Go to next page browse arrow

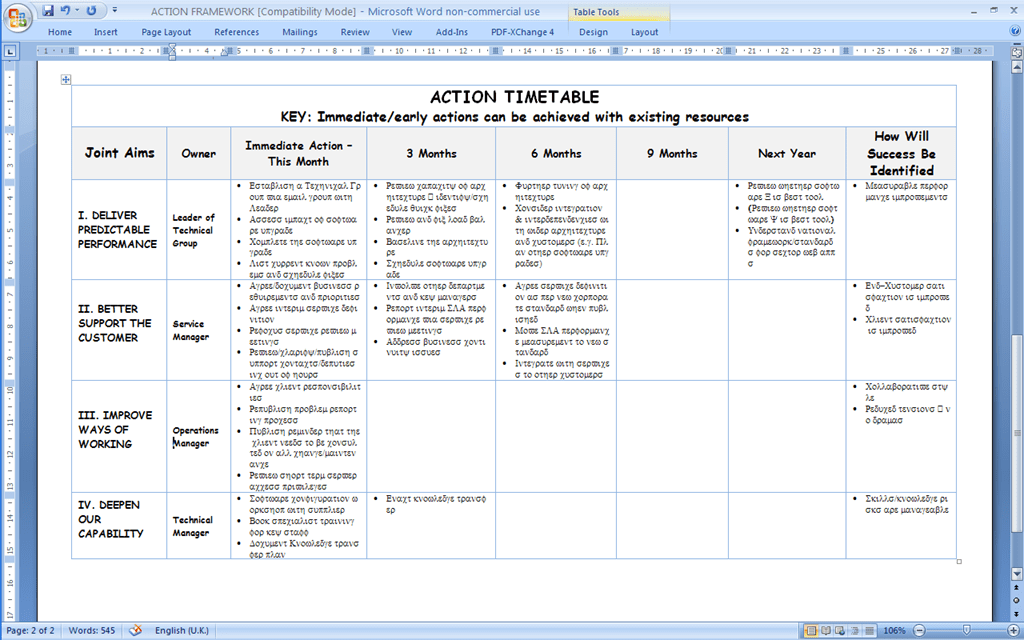1017,613
